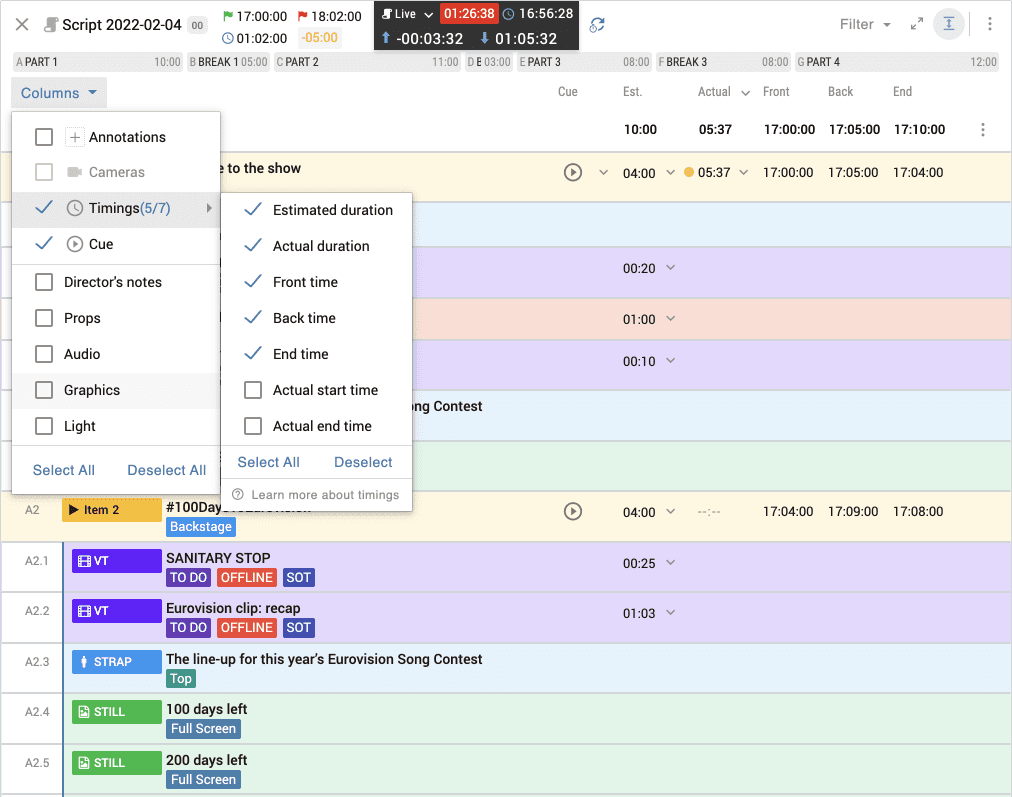Click the Cameras icon in the Columns menu
Screen dimensions: 1012x797
pyautogui.click(x=75, y=172)
